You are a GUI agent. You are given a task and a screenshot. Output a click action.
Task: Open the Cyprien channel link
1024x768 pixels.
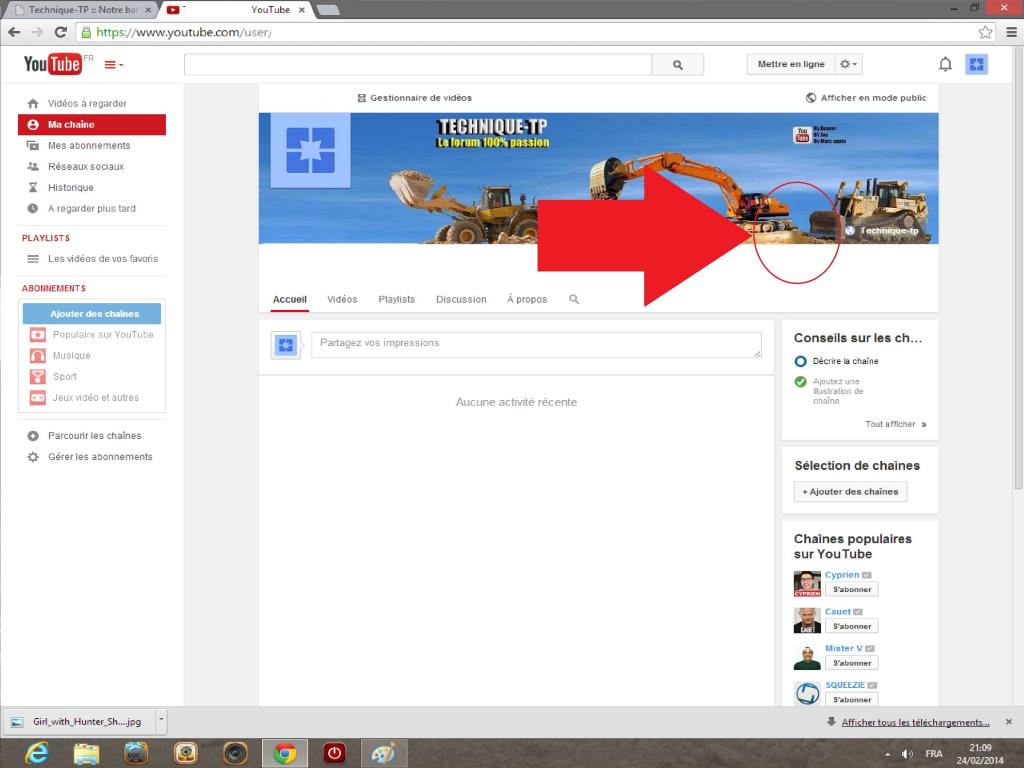(x=842, y=575)
